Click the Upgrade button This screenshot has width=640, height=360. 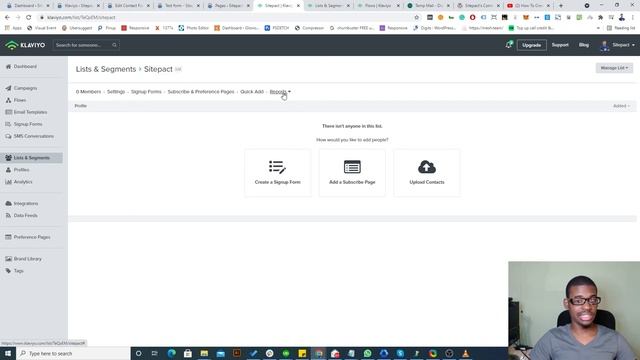click(531, 45)
